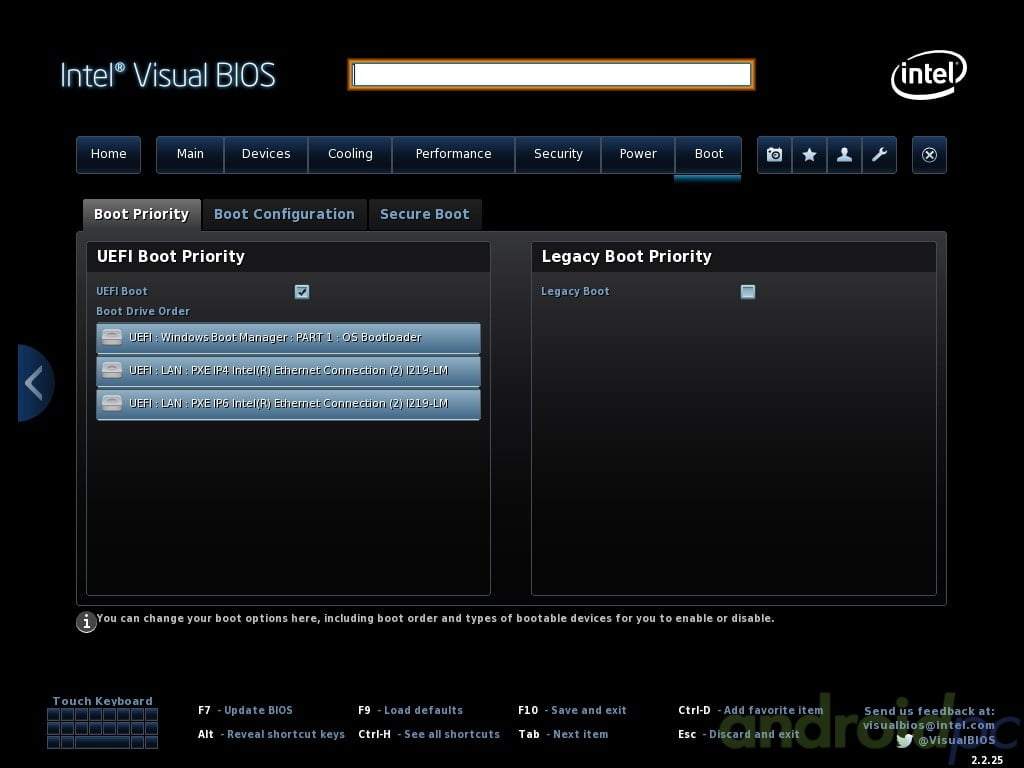The image size is (1024, 768).
Task: Select the PXE IP6 Ethernet boot entry
Action: 288,404
